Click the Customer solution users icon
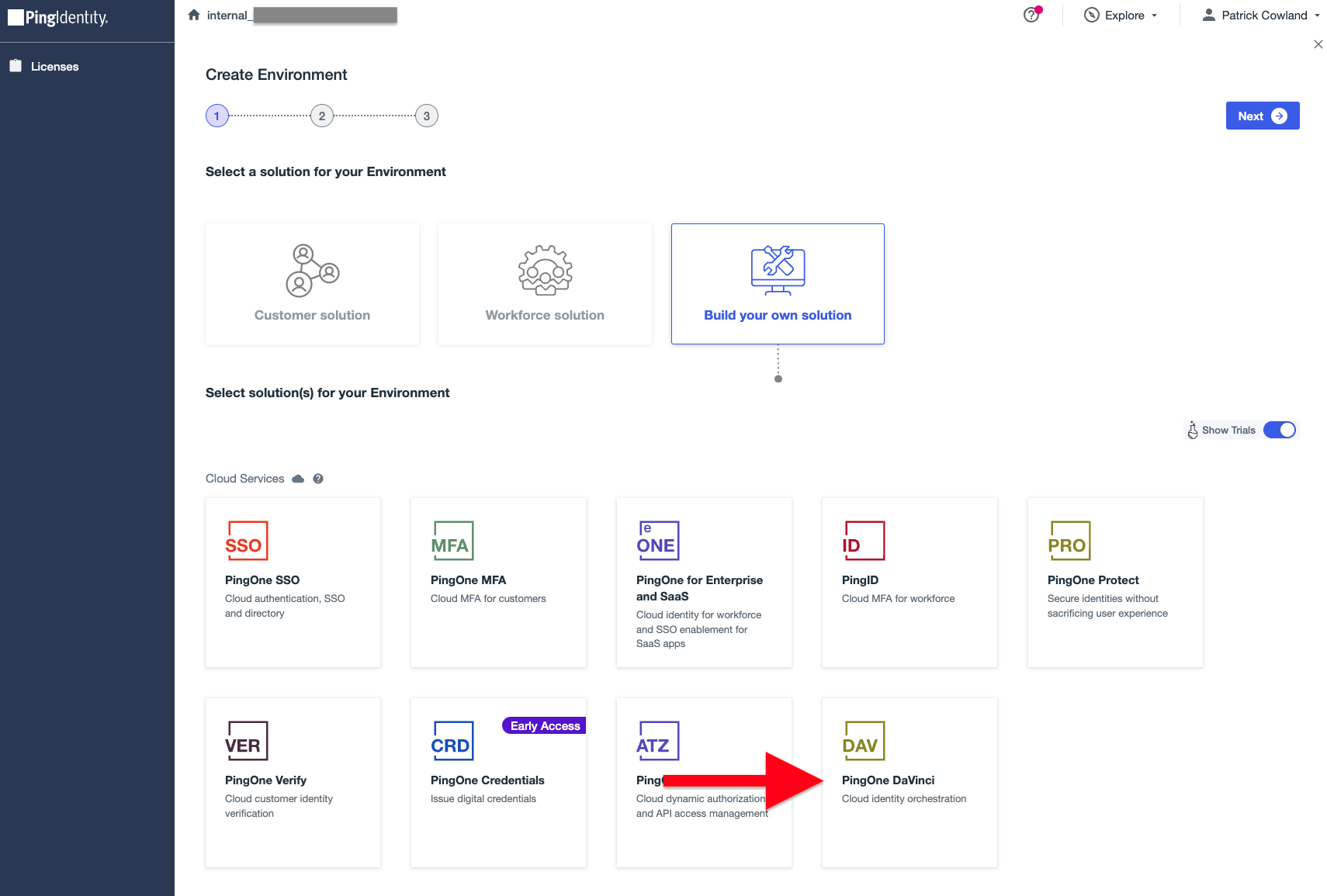Viewport: 1327px width, 896px height. tap(312, 270)
